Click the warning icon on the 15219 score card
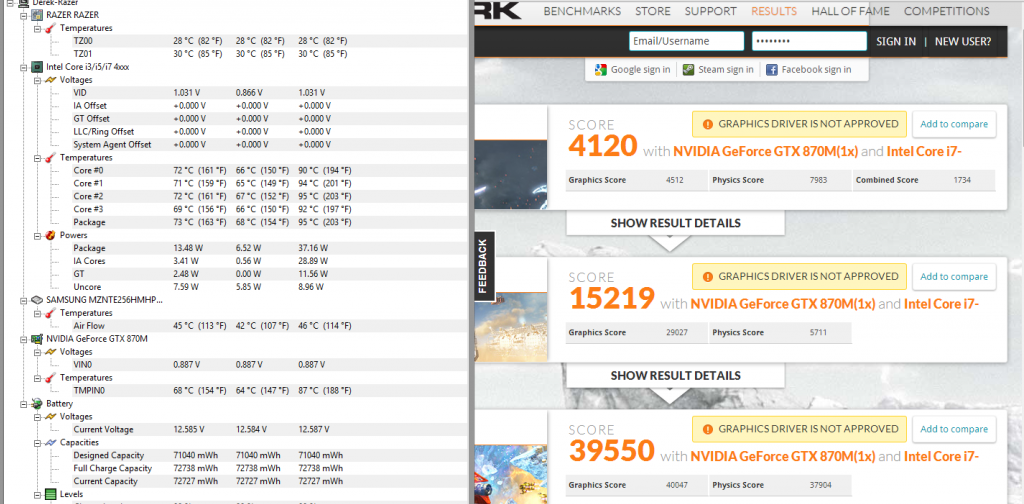1024x504 pixels. [708, 277]
